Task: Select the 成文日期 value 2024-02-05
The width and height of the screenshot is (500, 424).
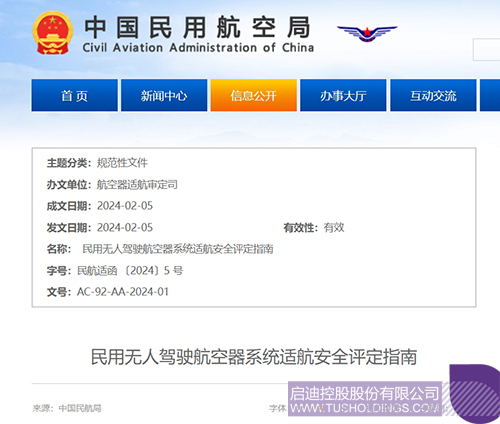Action: click(125, 206)
